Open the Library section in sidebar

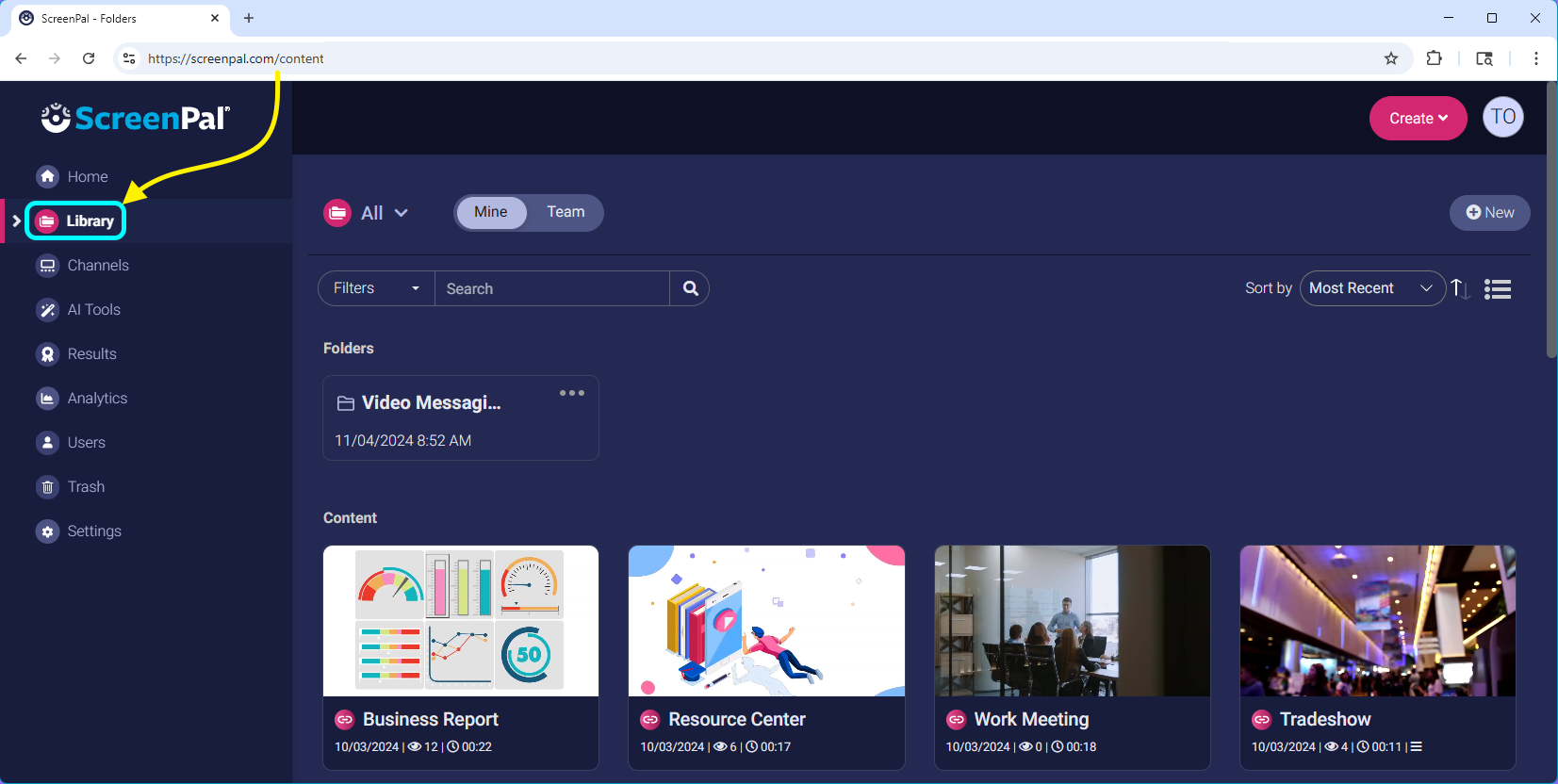pyautogui.click(x=75, y=220)
